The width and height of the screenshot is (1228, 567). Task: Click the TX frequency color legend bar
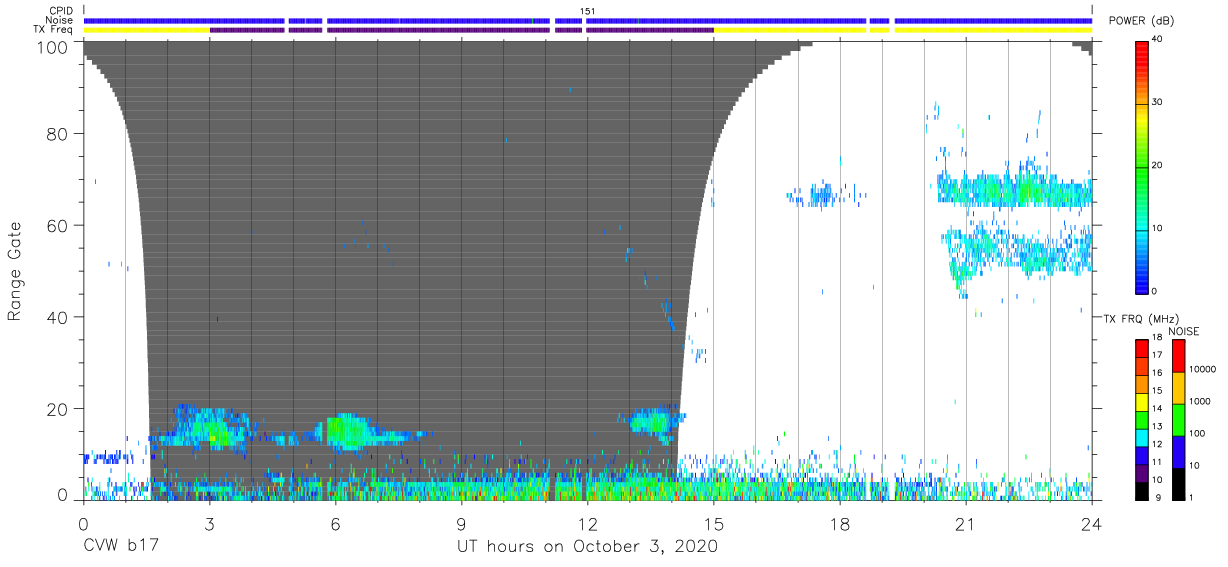pyautogui.click(x=1142, y=419)
